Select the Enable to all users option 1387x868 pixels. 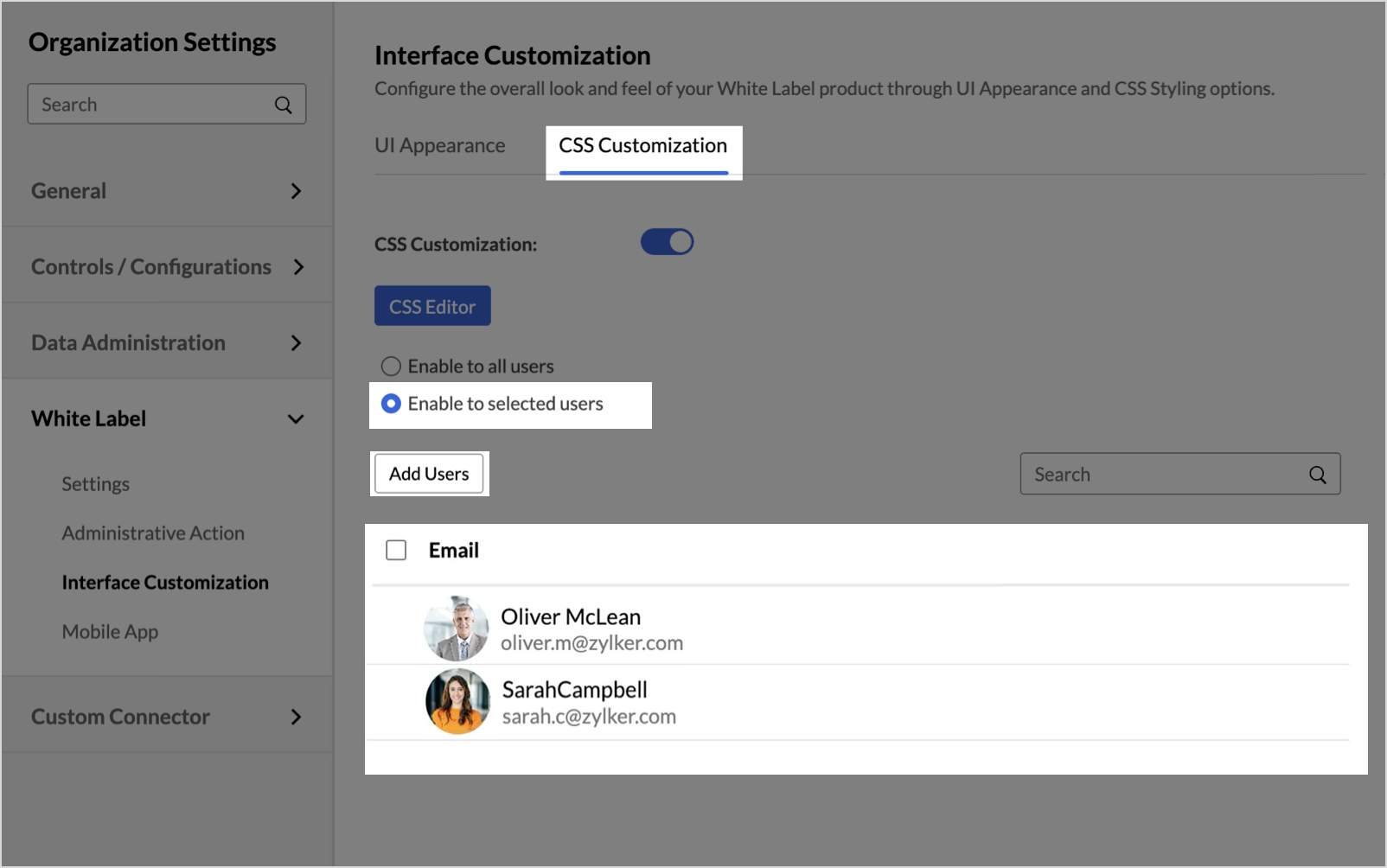(x=392, y=367)
